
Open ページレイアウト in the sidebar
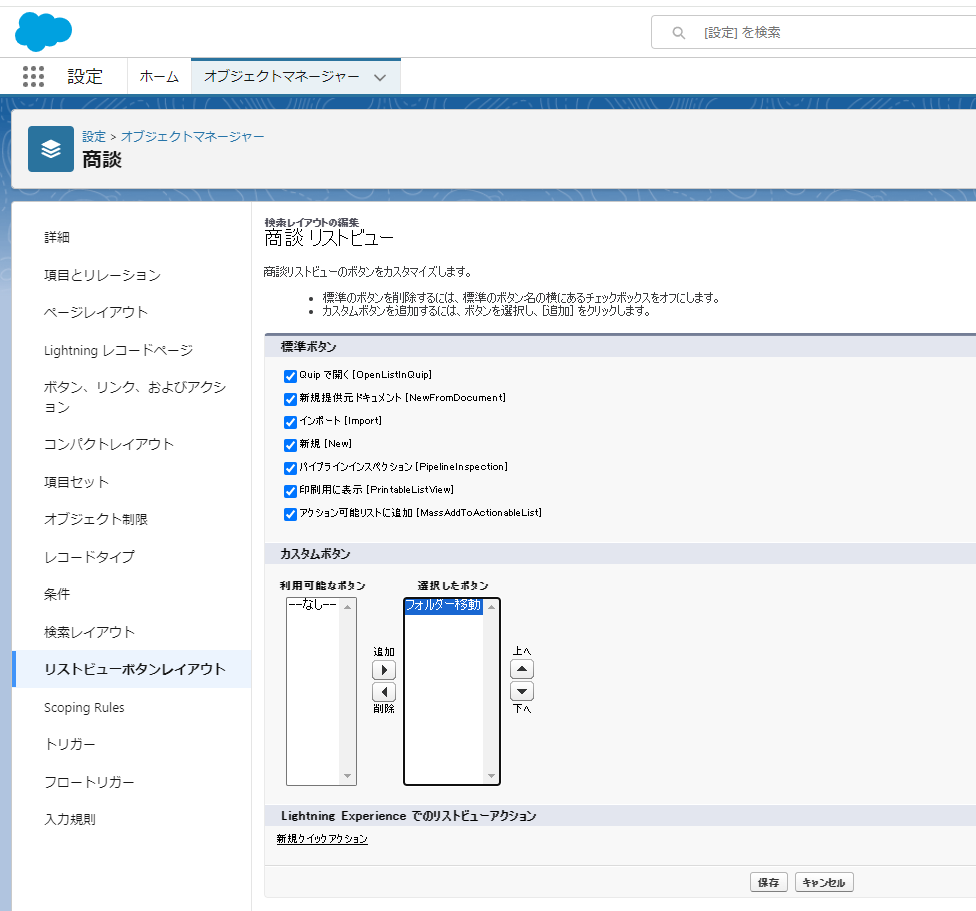(x=96, y=312)
